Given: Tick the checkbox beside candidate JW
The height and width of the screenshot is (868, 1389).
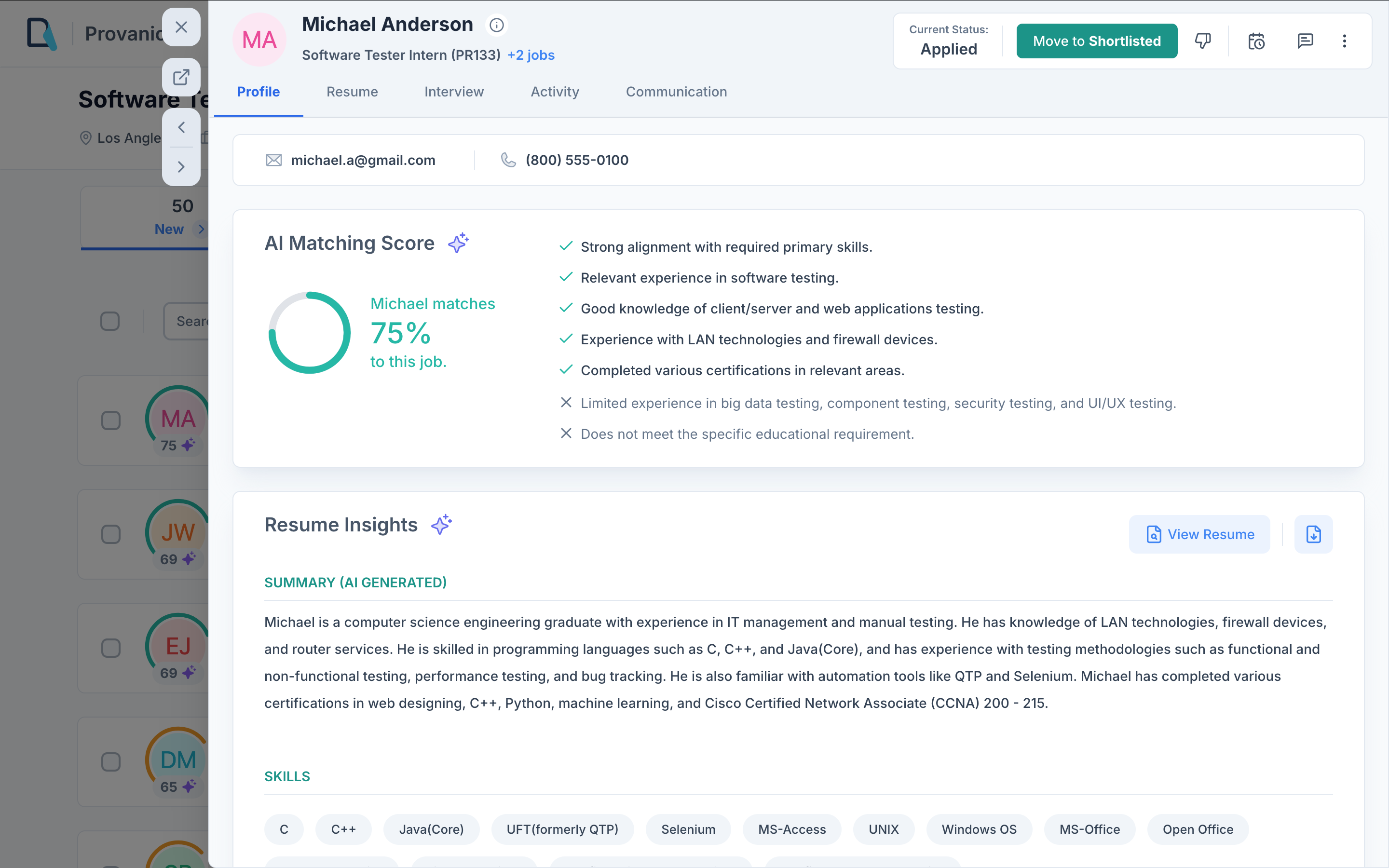Looking at the screenshot, I should tap(111, 534).
